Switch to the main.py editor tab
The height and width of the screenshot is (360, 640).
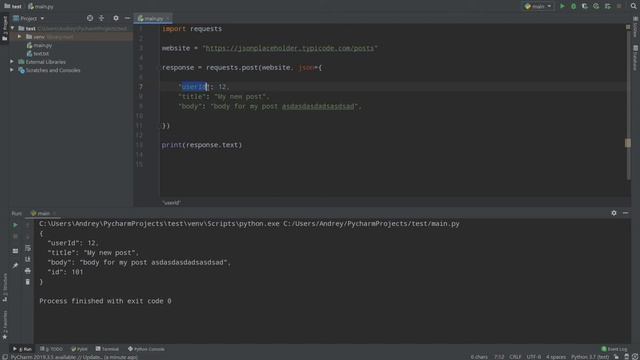coord(152,18)
